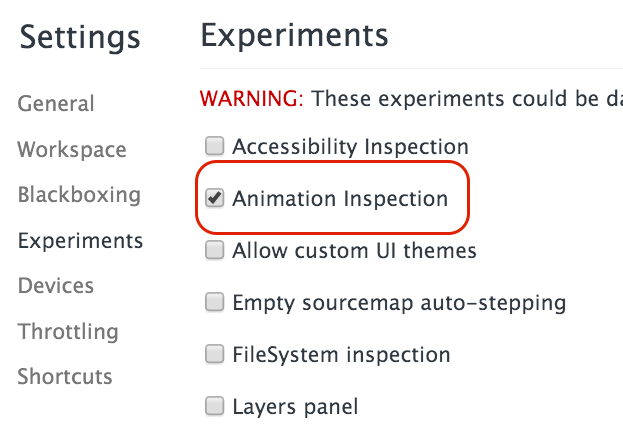
Task: Click the "Layers panel" label text
Action: coord(295,406)
